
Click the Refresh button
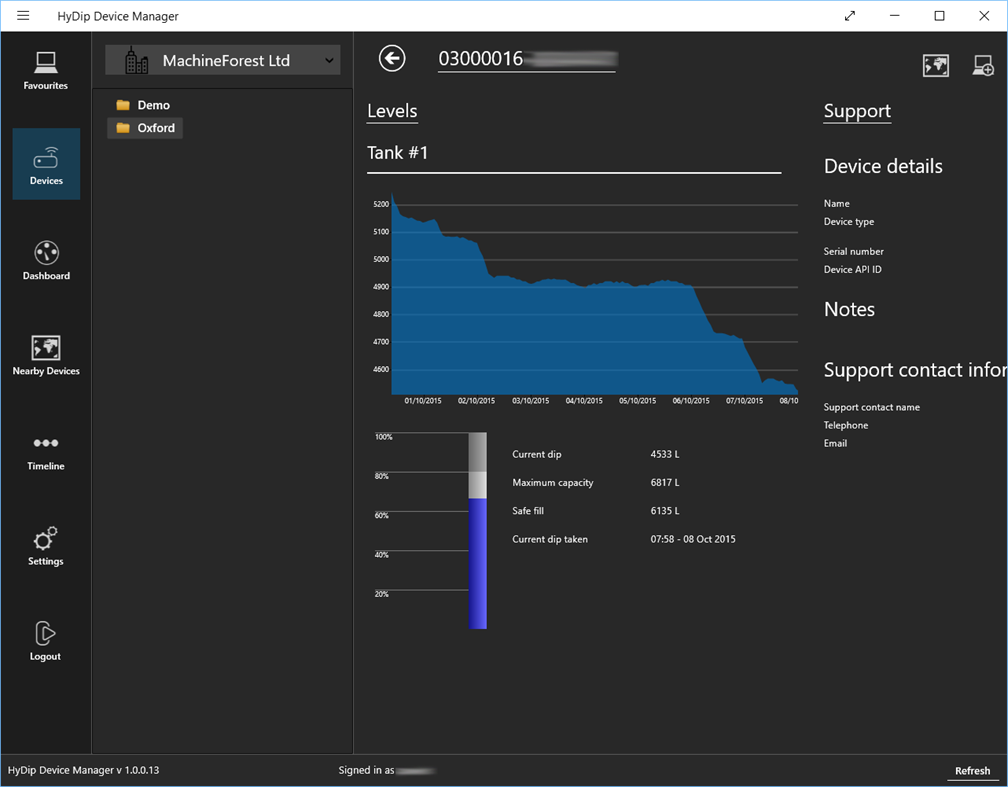pos(972,770)
